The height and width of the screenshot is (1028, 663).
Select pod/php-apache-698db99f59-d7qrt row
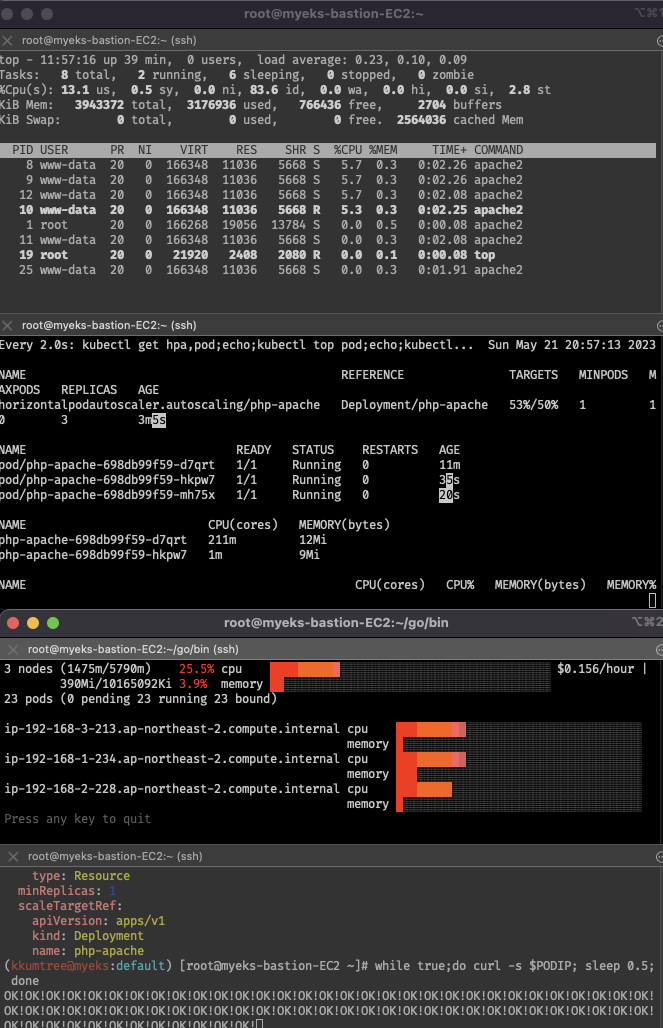[x=230, y=465]
